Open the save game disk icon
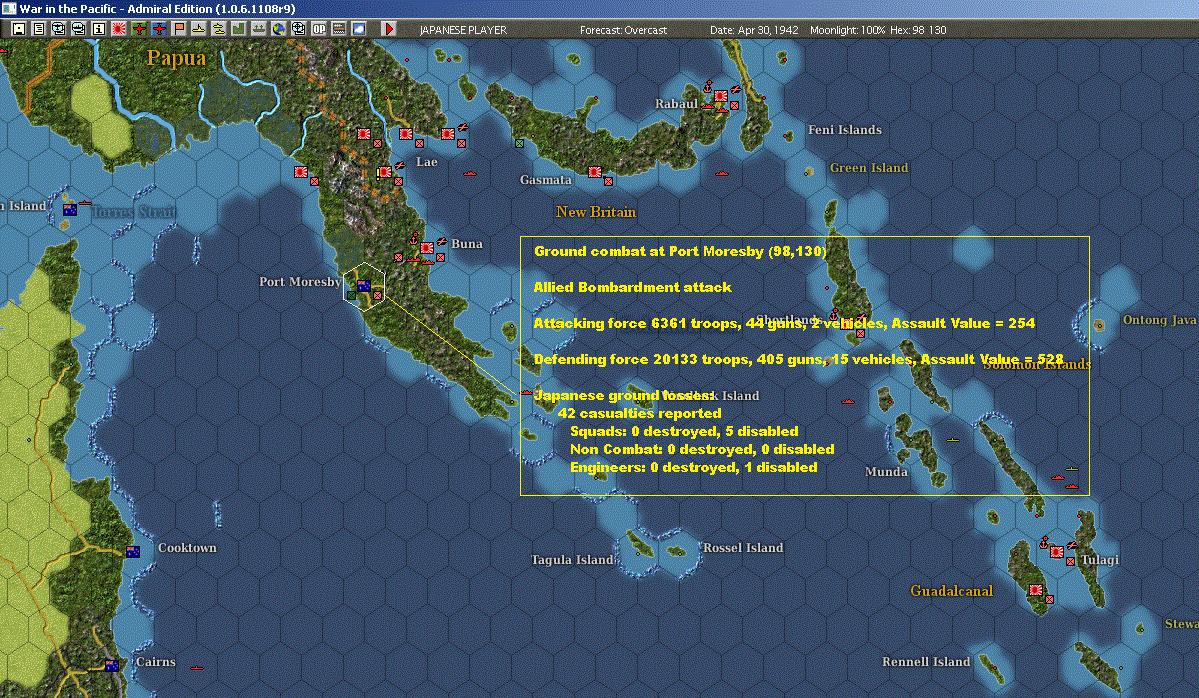1199x698 pixels. point(19,29)
